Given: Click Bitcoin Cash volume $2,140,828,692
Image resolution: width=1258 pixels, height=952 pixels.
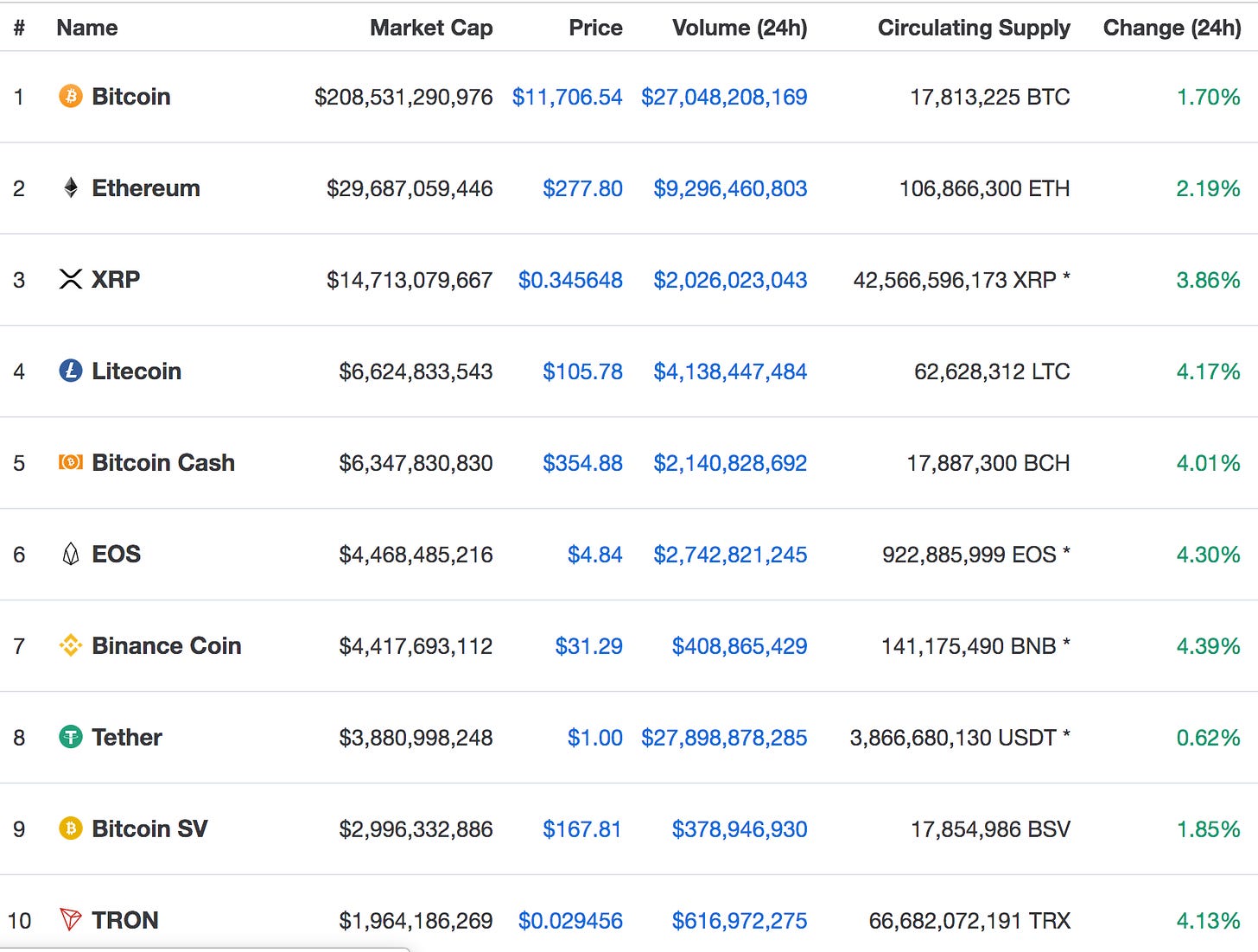Looking at the screenshot, I should 730,463.
